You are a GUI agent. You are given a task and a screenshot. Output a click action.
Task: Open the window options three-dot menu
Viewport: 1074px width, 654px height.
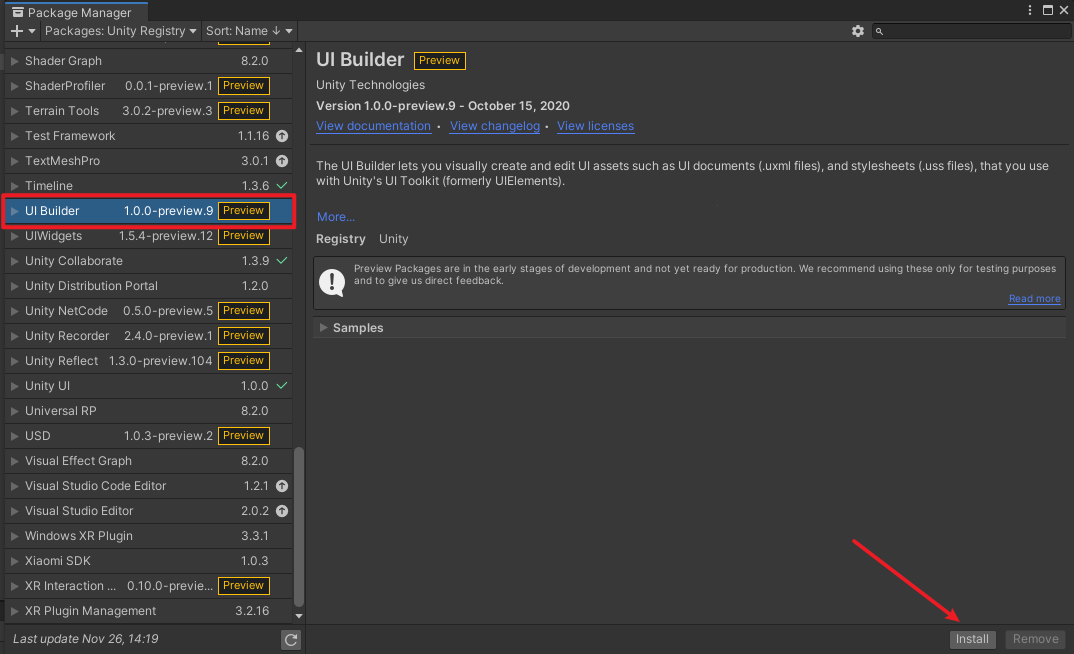click(x=1030, y=9)
